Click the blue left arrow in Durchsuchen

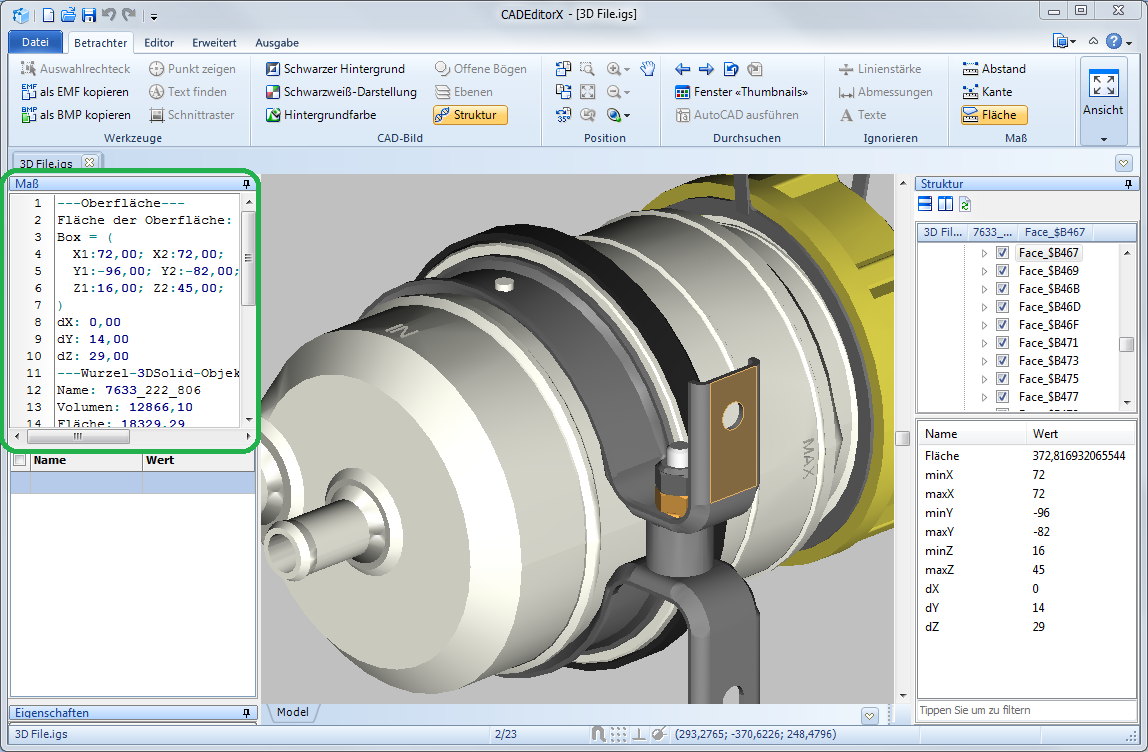[x=683, y=69]
